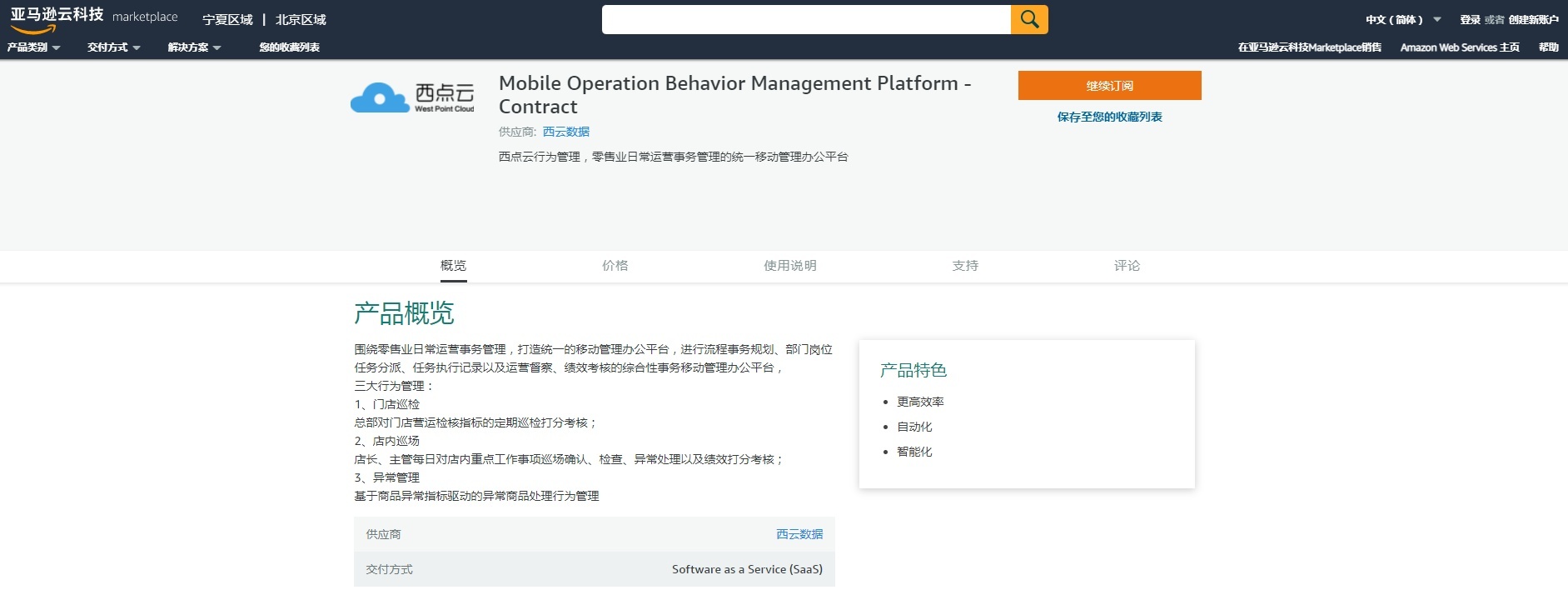Go to Amazon Web Services 主页
This screenshot has height=595, width=1568.
(x=1460, y=47)
